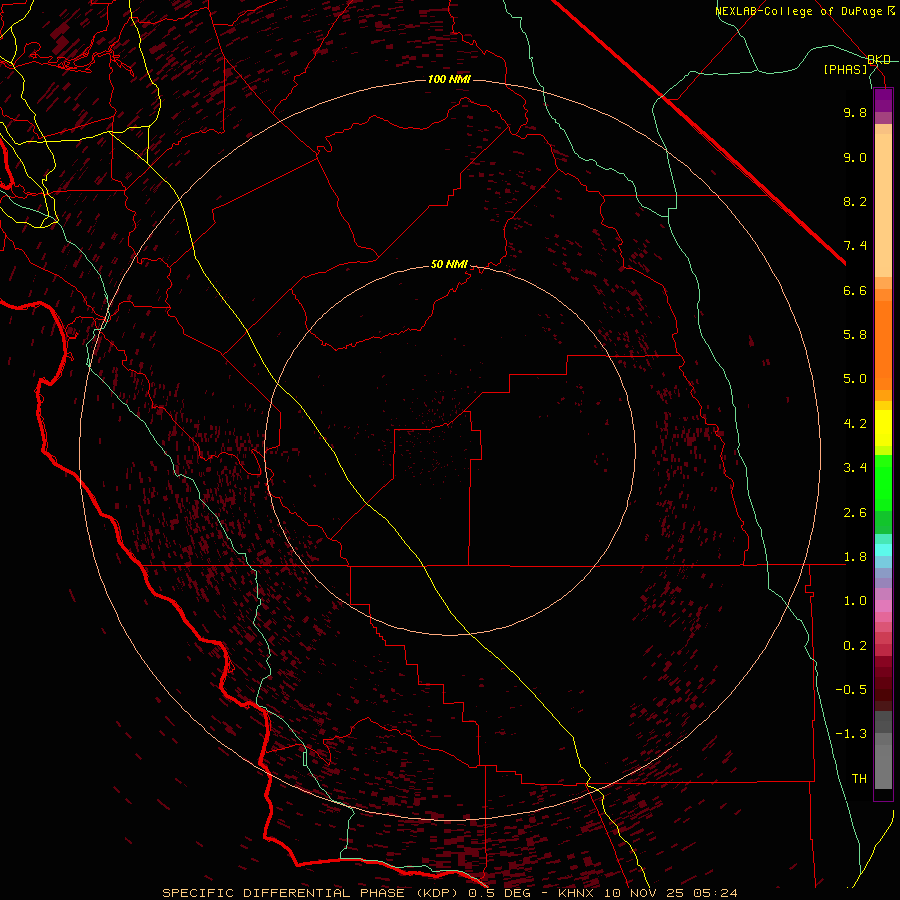The image size is (900, 900).
Task: Pick the pink band near 1.0
Action: point(883,606)
